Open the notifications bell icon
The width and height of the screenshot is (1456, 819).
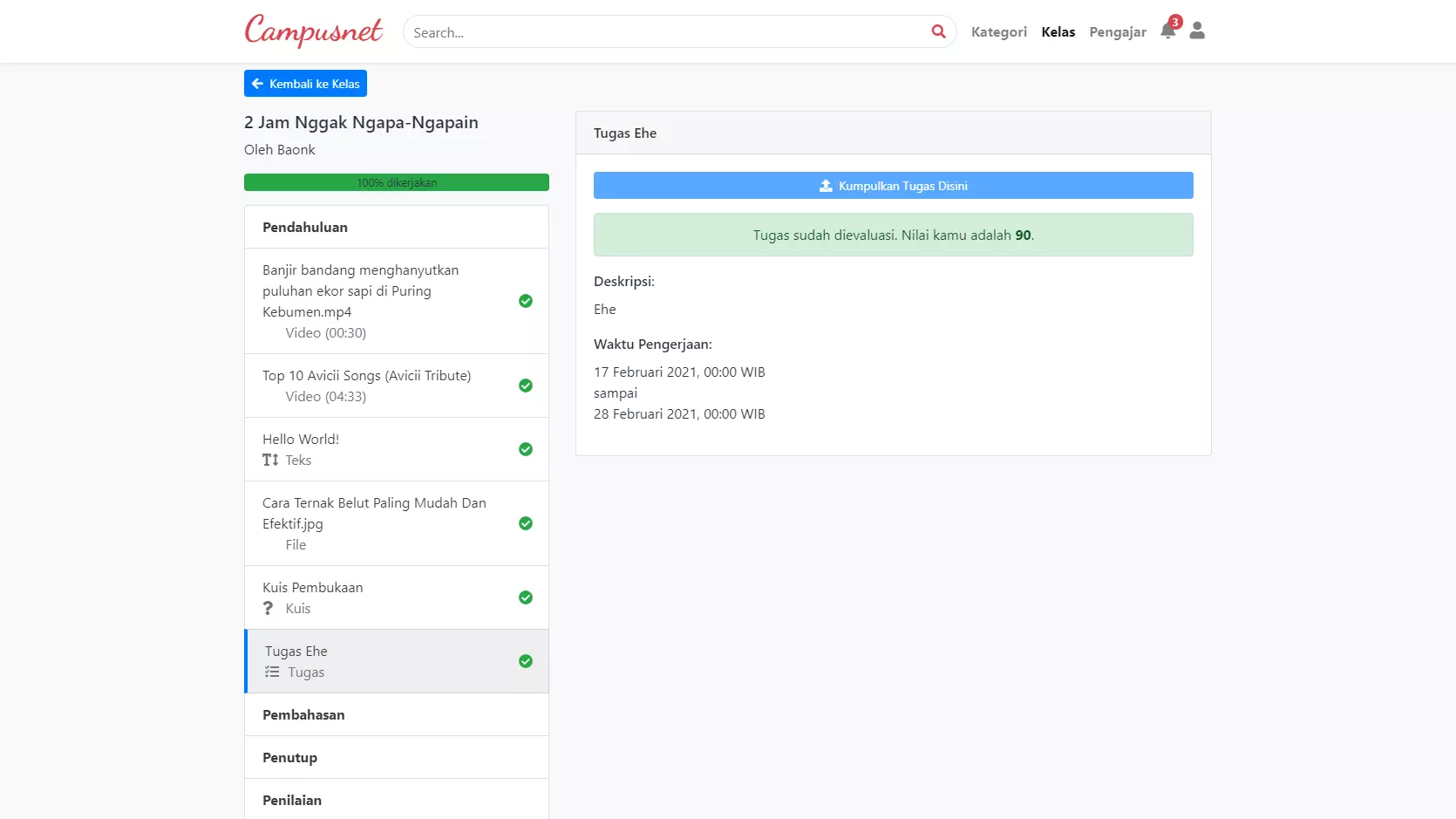coord(1168,31)
